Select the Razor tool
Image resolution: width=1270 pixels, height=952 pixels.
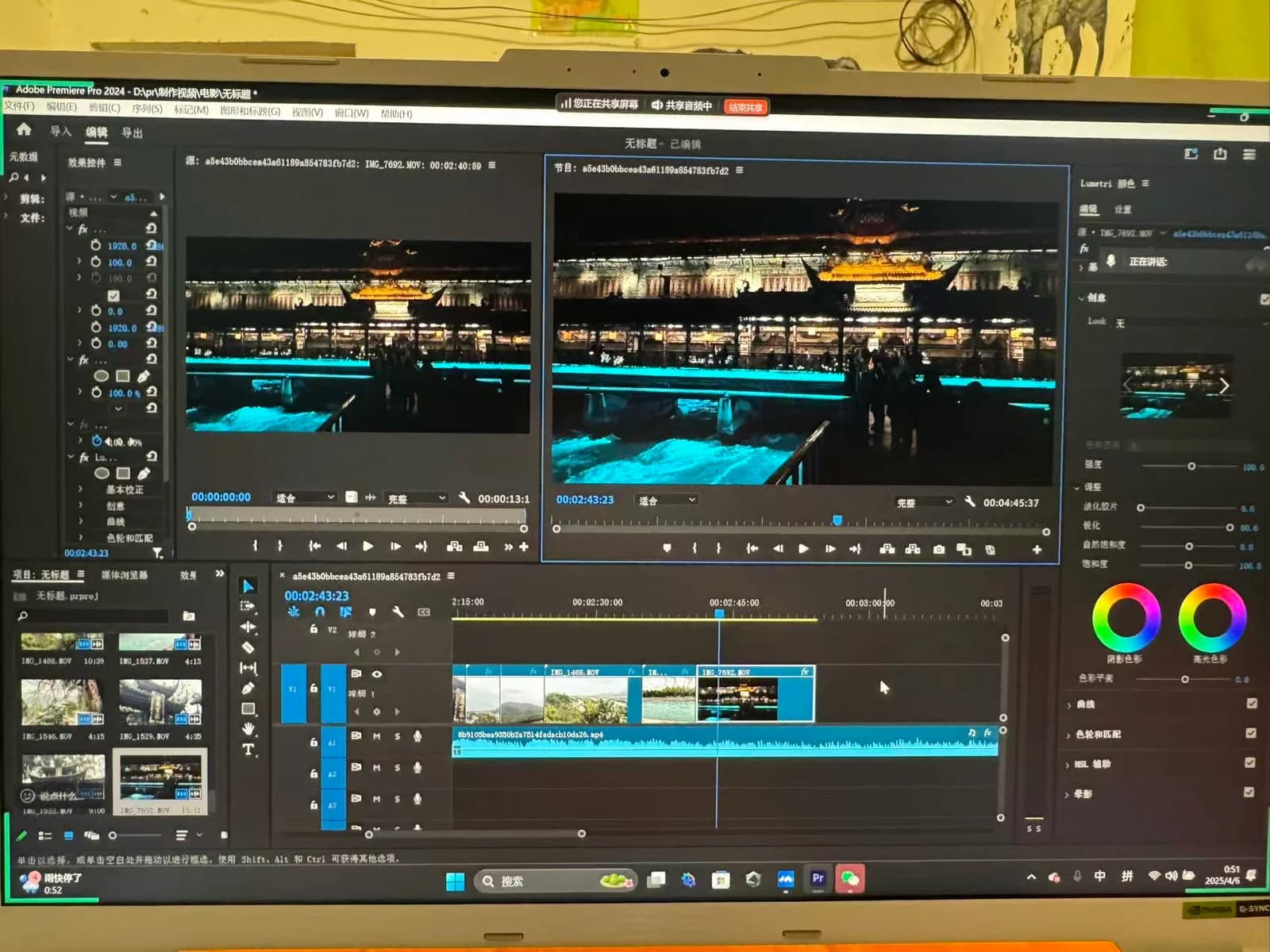(248, 647)
